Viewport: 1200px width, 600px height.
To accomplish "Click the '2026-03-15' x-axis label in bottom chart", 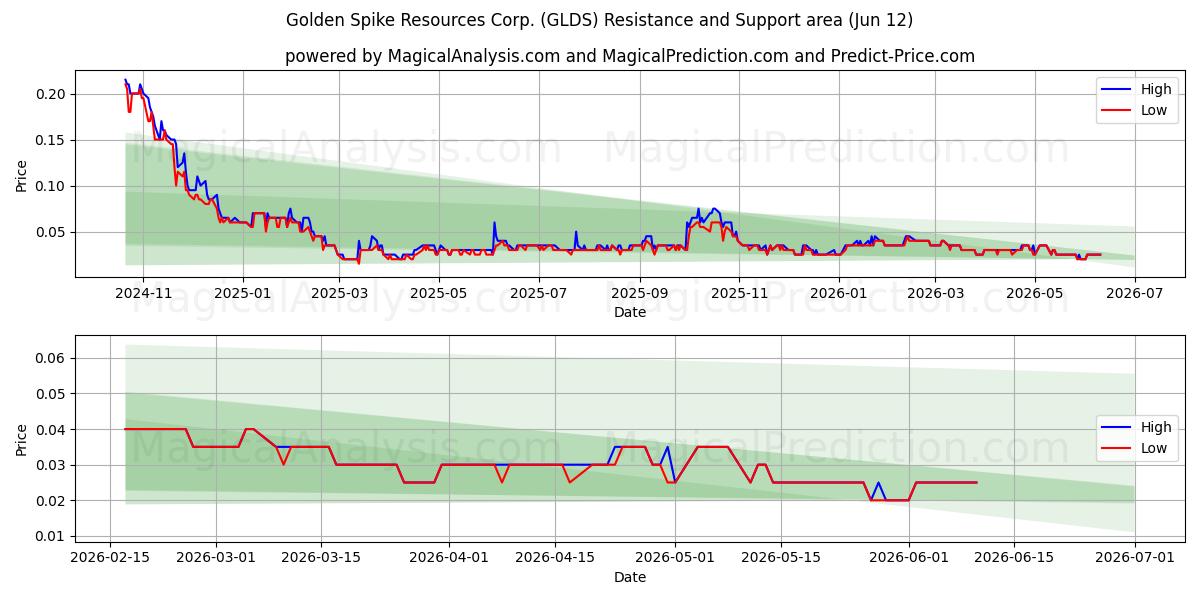I will pyautogui.click(x=322, y=558).
